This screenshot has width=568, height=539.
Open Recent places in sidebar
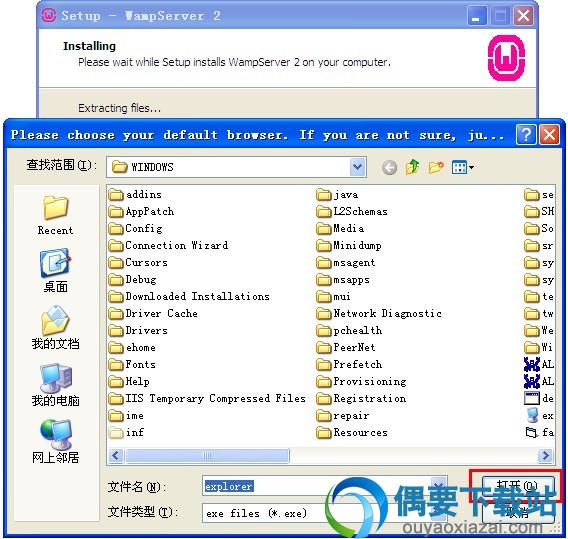pyautogui.click(x=55, y=215)
